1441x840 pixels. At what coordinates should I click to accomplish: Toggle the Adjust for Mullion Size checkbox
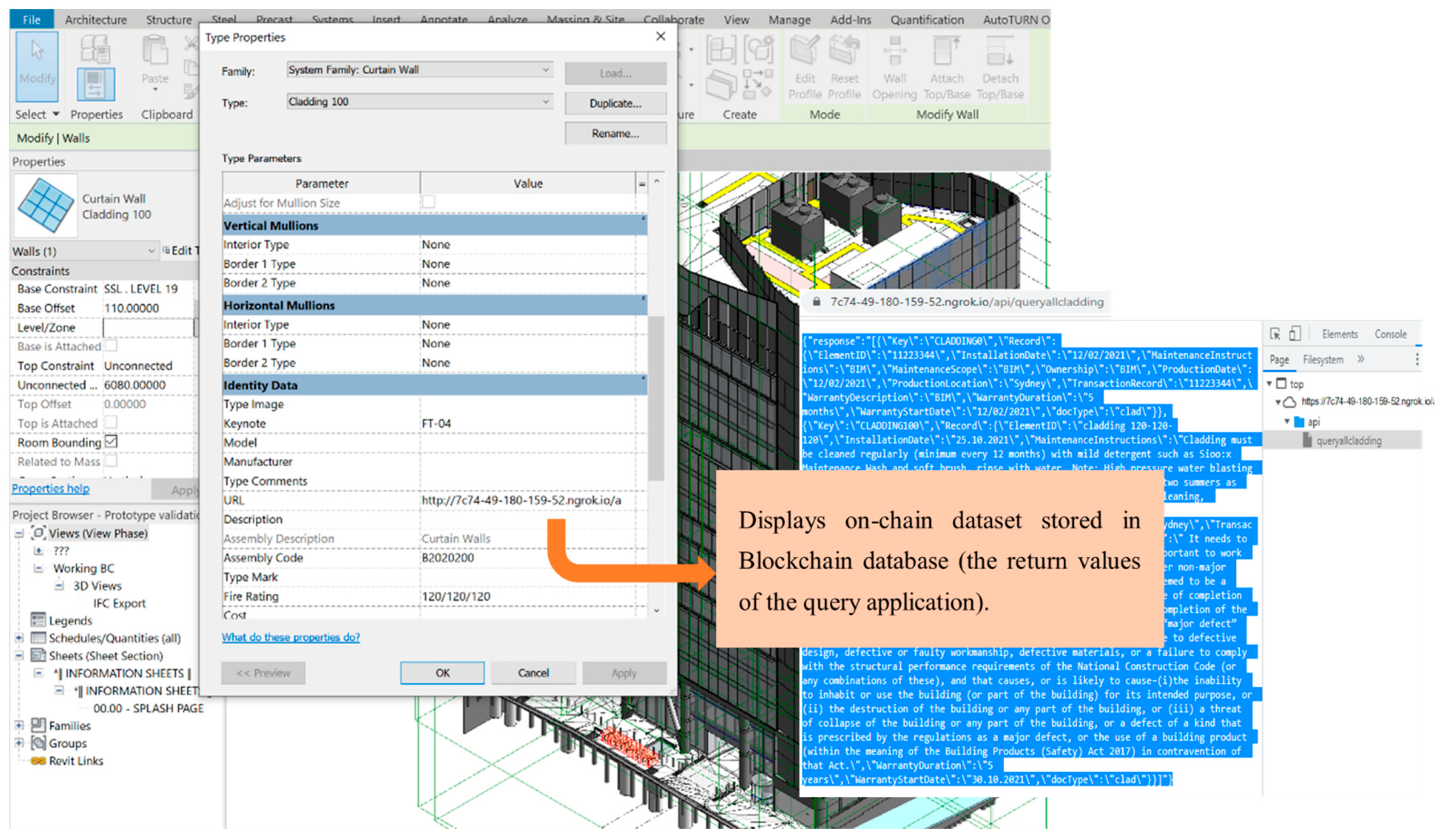tap(428, 202)
